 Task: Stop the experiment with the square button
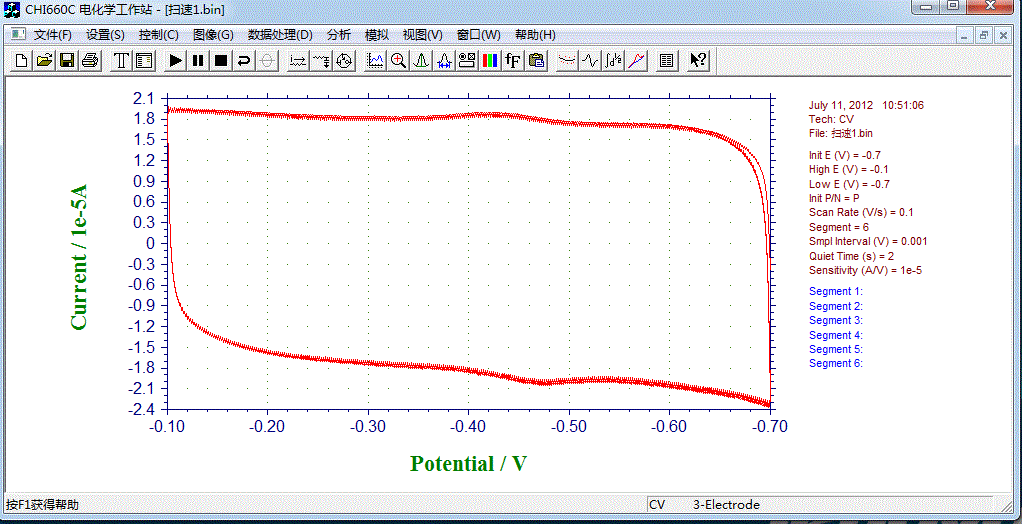[221, 61]
